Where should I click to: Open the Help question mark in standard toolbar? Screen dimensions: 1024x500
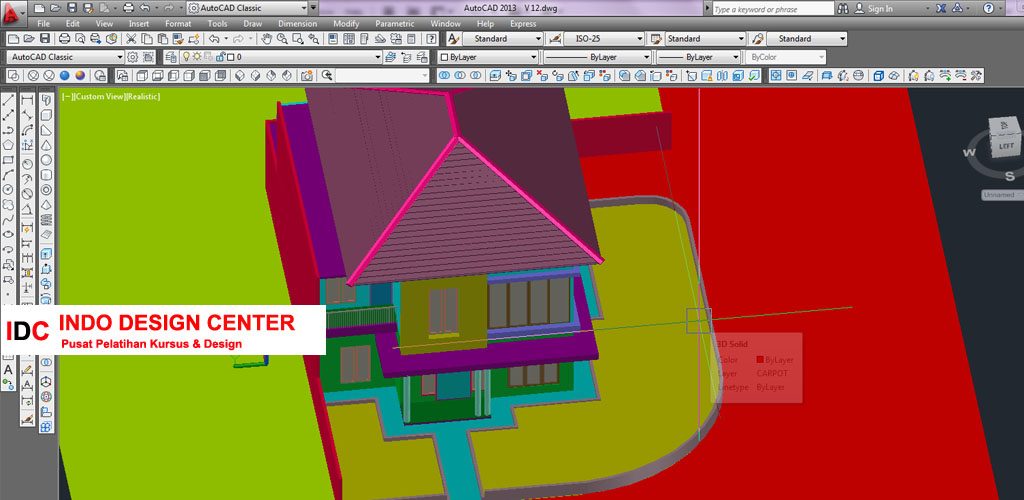[x=431, y=39]
